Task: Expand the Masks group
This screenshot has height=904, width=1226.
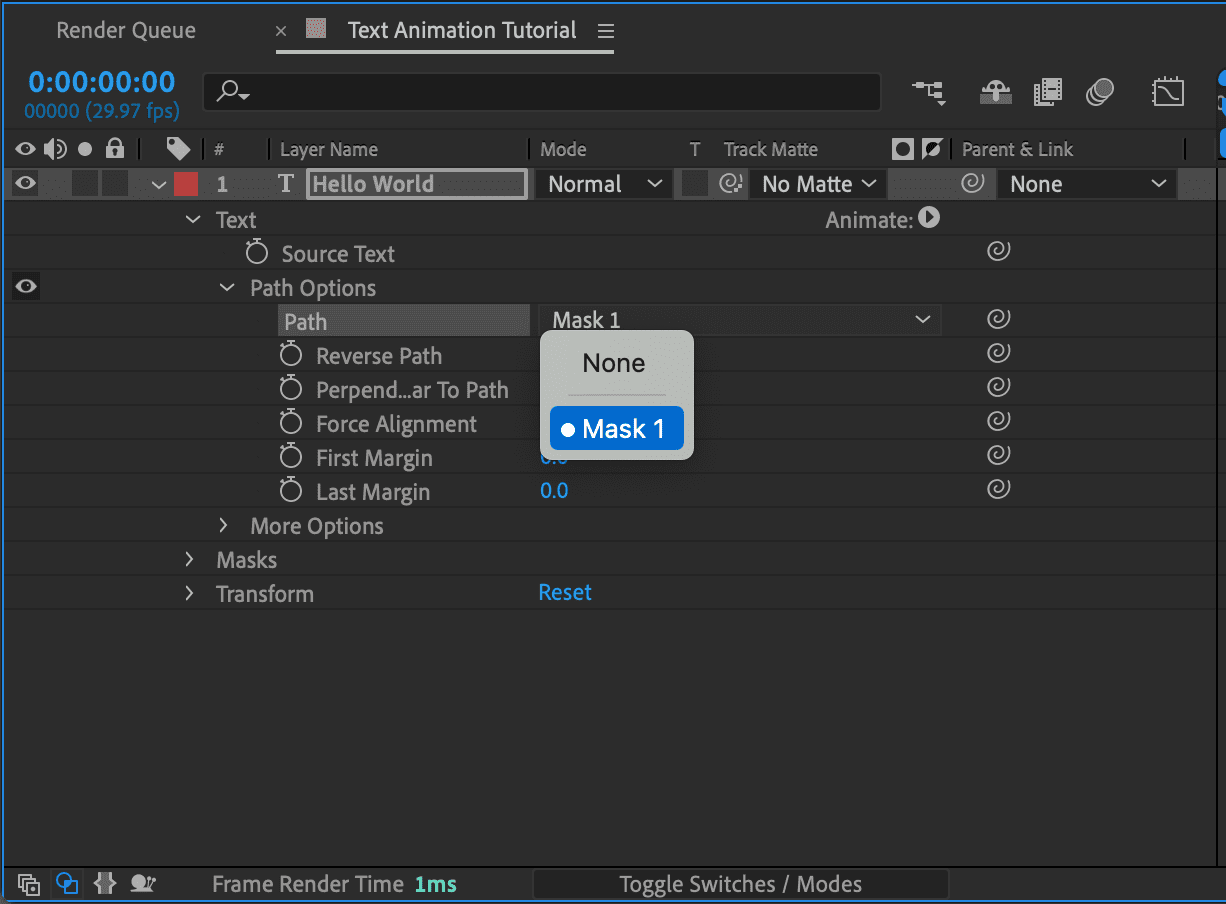Action: [x=190, y=559]
